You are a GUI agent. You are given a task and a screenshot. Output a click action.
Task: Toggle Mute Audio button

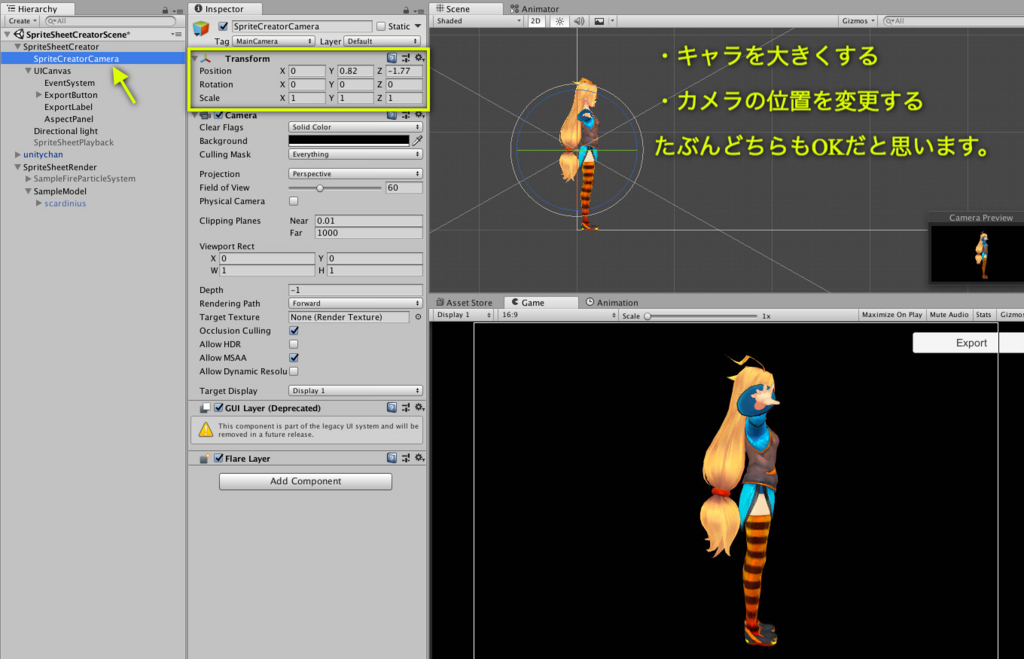[x=949, y=315]
